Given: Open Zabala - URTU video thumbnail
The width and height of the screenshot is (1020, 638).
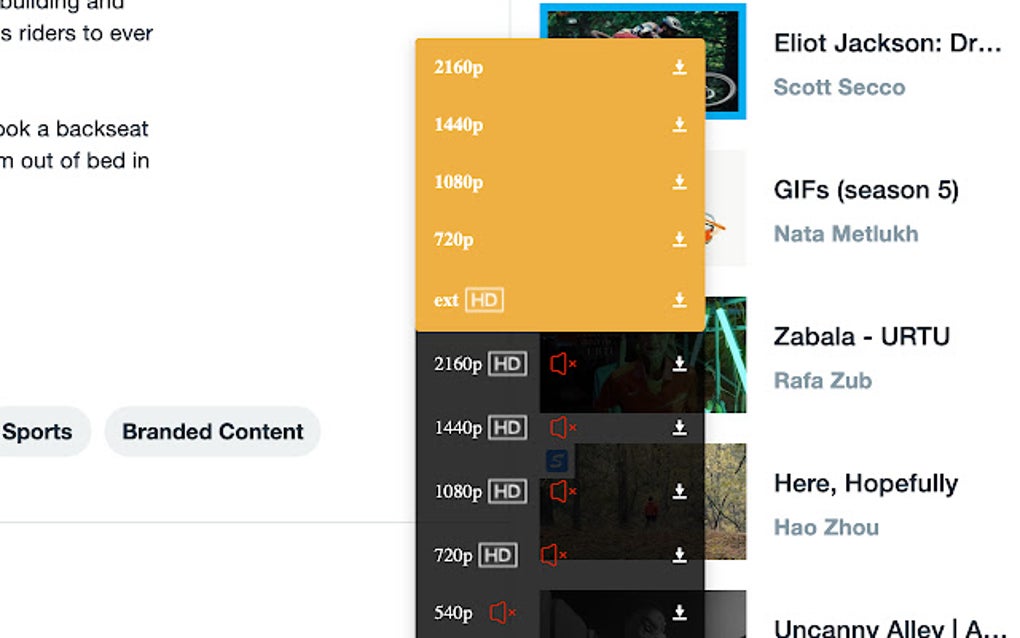Looking at the screenshot, I should (x=726, y=355).
